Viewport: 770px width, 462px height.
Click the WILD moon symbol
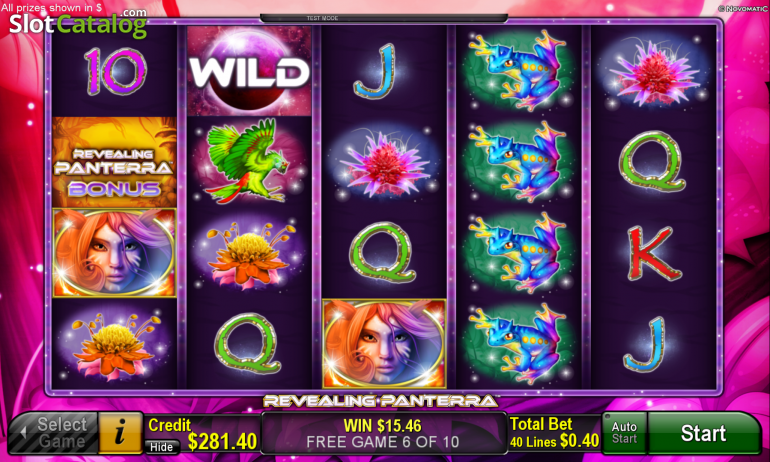[x=249, y=71]
